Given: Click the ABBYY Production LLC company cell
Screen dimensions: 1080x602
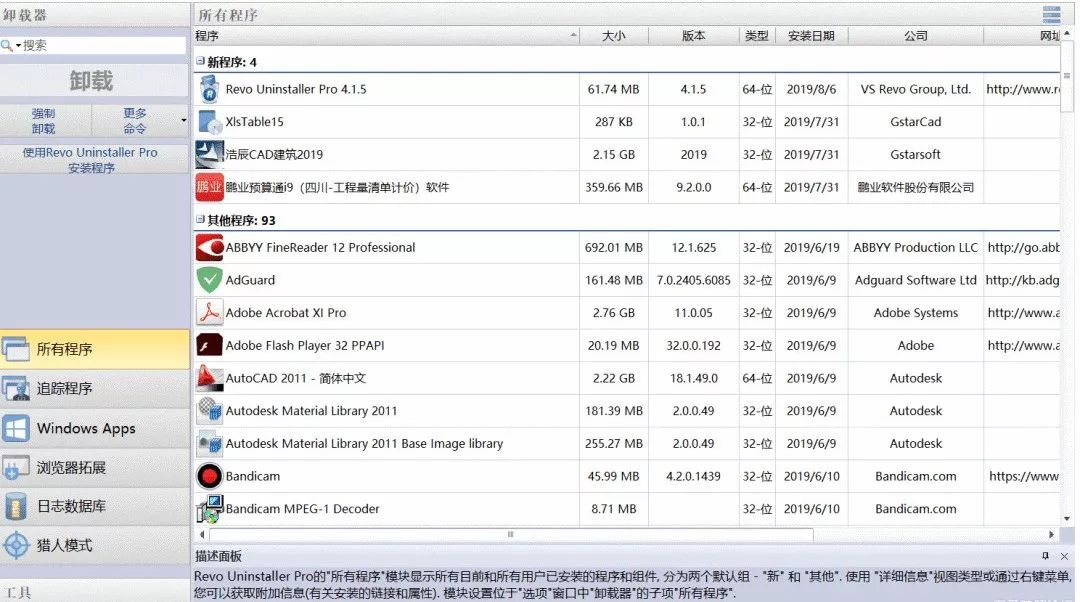Looking at the screenshot, I should pos(915,247).
